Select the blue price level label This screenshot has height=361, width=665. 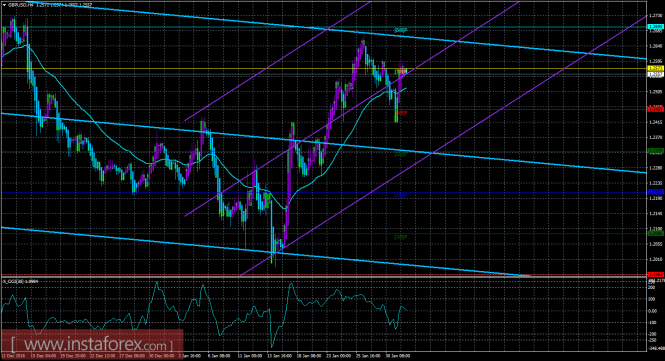tap(656, 192)
